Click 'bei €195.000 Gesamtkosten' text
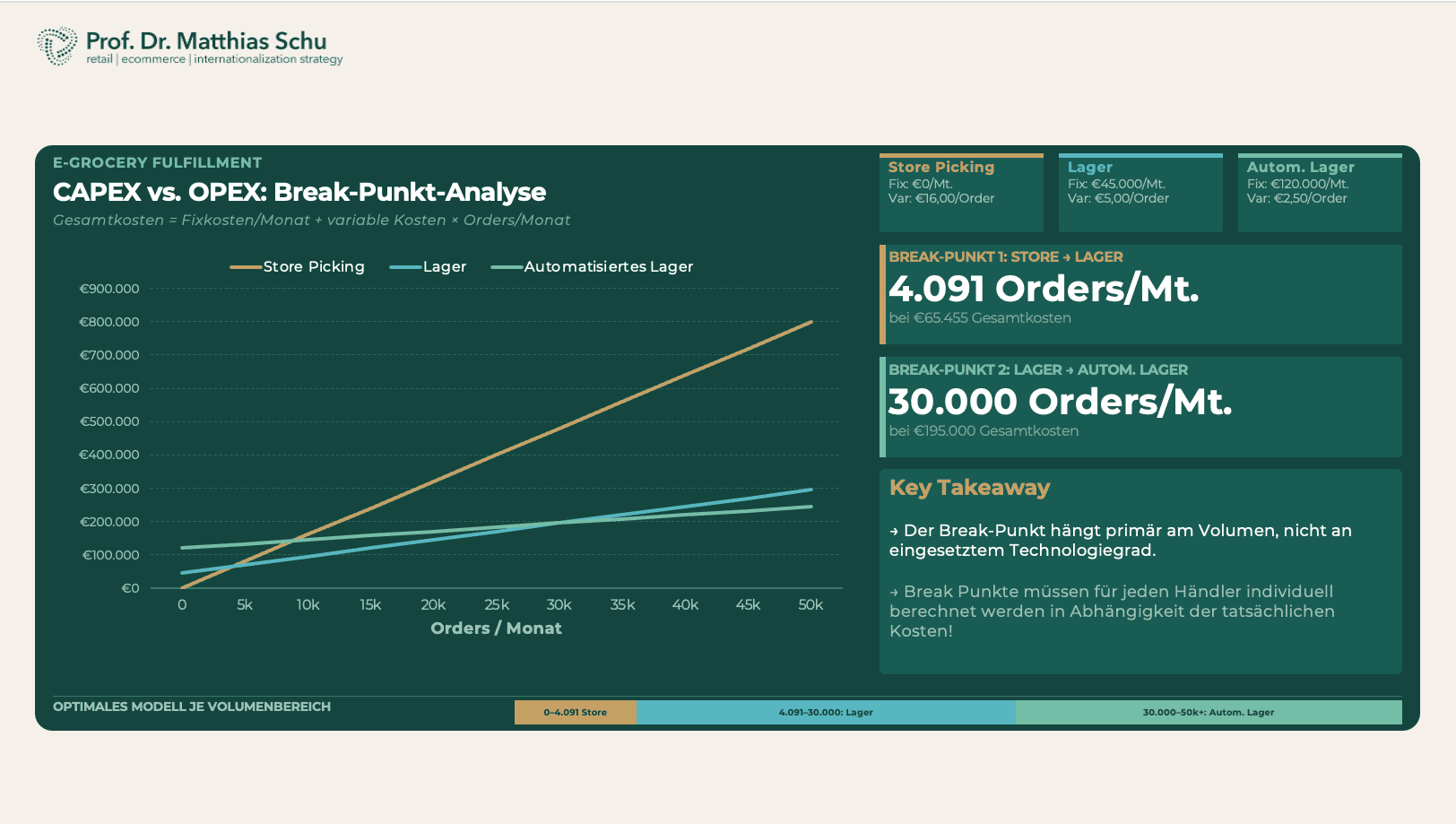Image resolution: width=1456 pixels, height=824 pixels. point(984,430)
